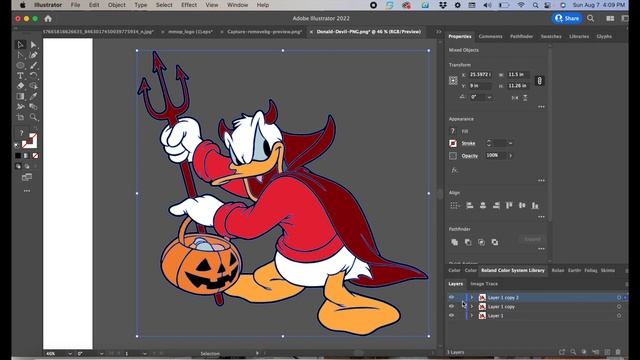
Task: Click the target circle for Layer 1 copy 2
Action: coord(619,298)
